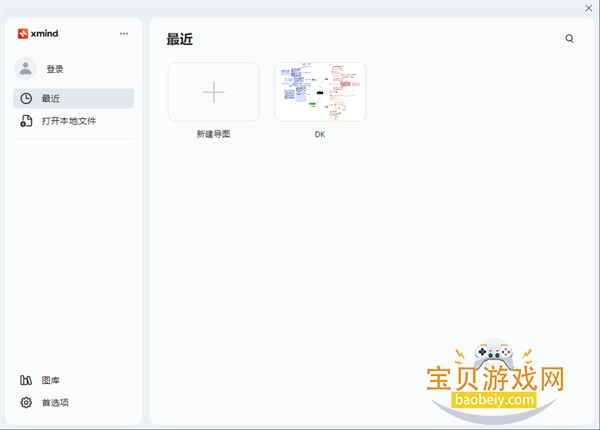Select the 最近 label in the sidebar
600x430 pixels.
pyautogui.click(x=51, y=99)
